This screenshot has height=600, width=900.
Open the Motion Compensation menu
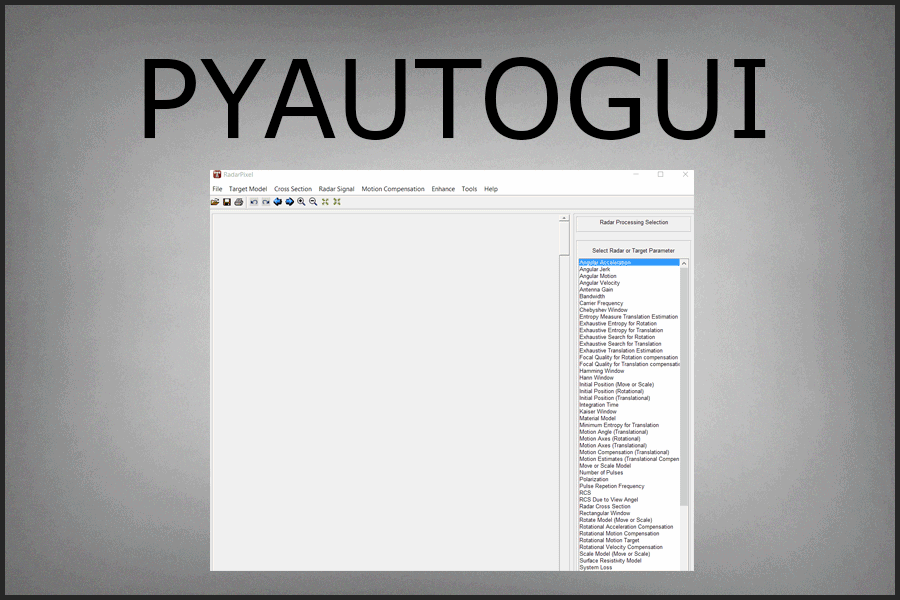392,188
